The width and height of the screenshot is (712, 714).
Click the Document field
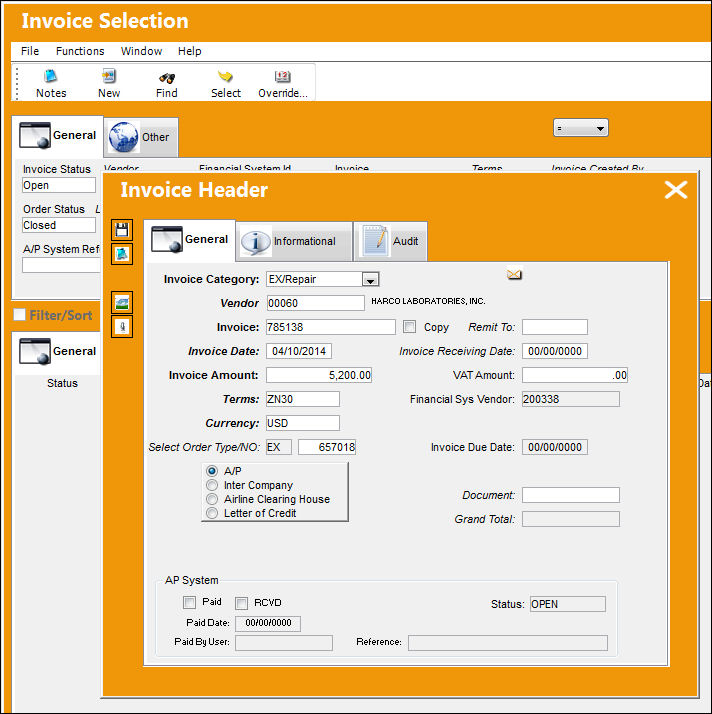(x=571, y=495)
